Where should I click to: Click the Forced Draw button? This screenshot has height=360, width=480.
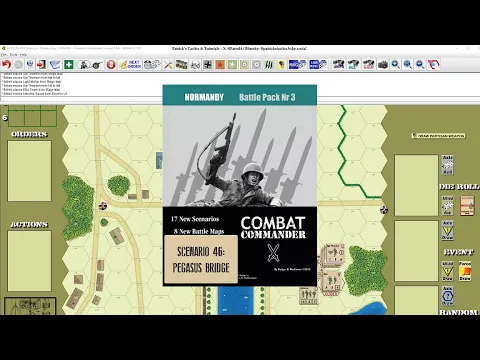point(465,271)
